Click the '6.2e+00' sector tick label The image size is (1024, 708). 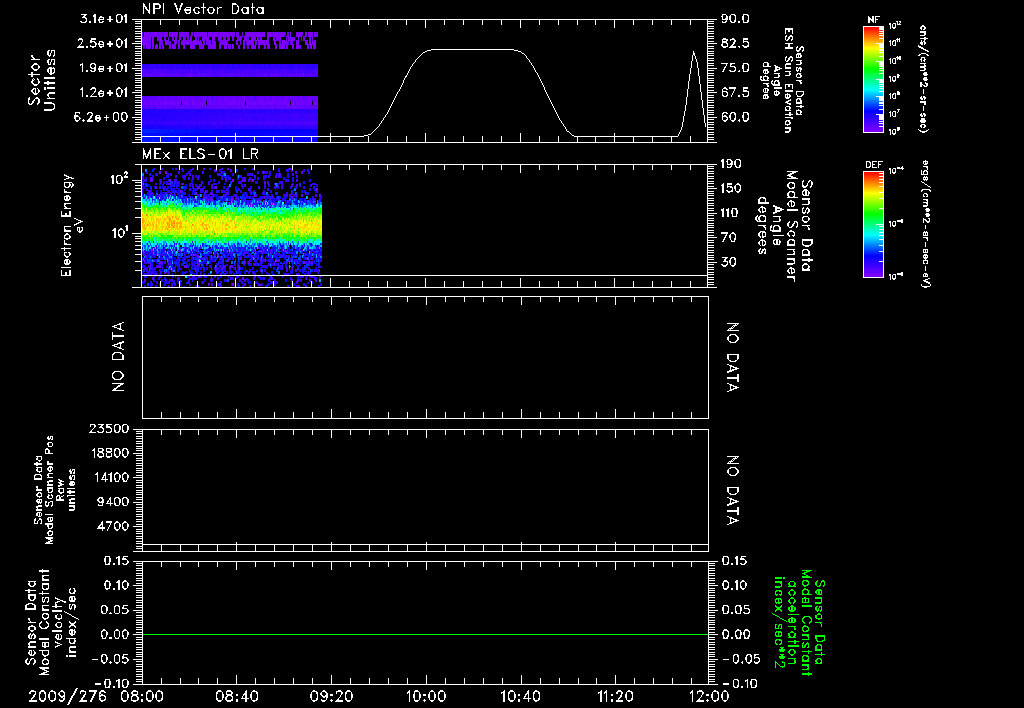coord(103,118)
